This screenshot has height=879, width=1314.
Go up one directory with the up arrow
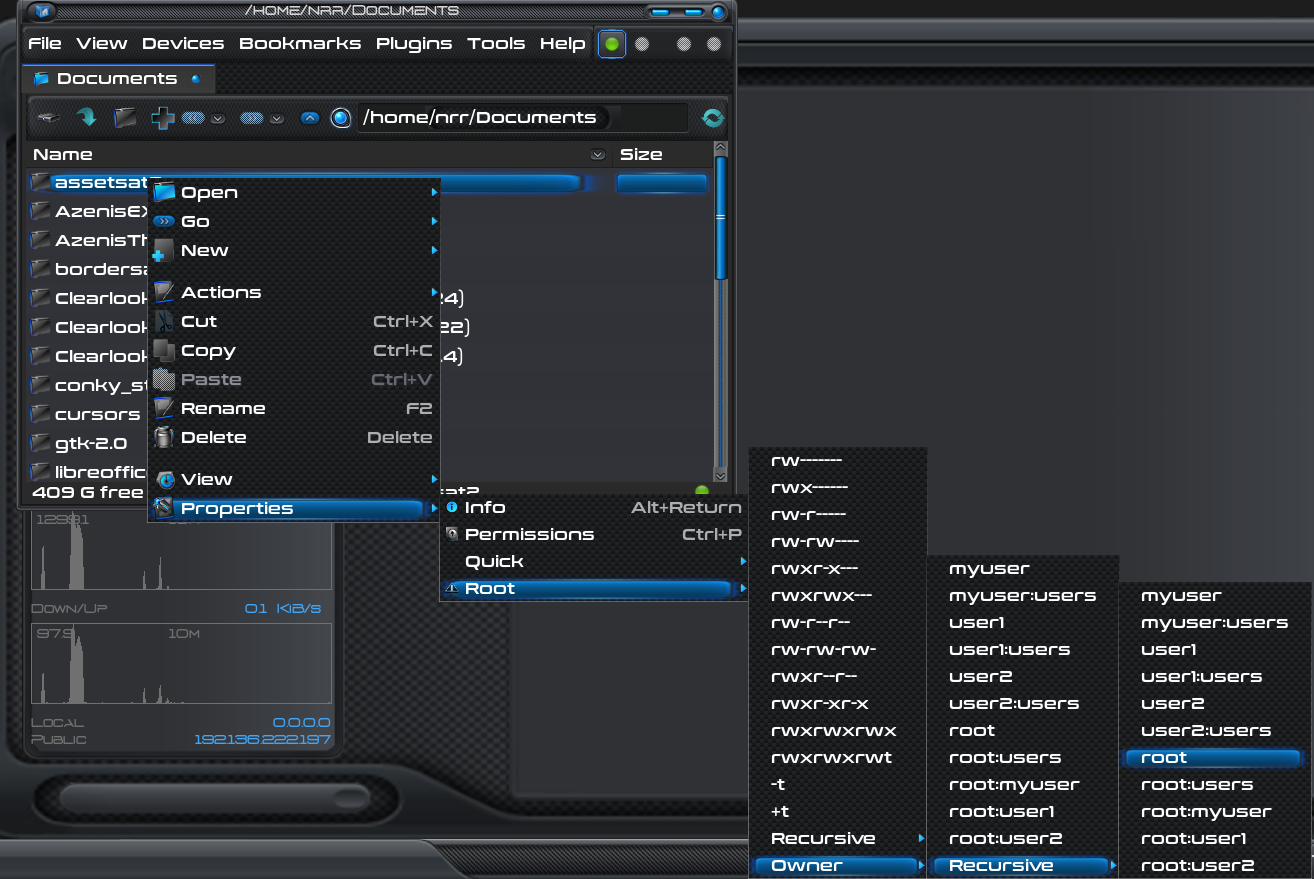(x=310, y=118)
